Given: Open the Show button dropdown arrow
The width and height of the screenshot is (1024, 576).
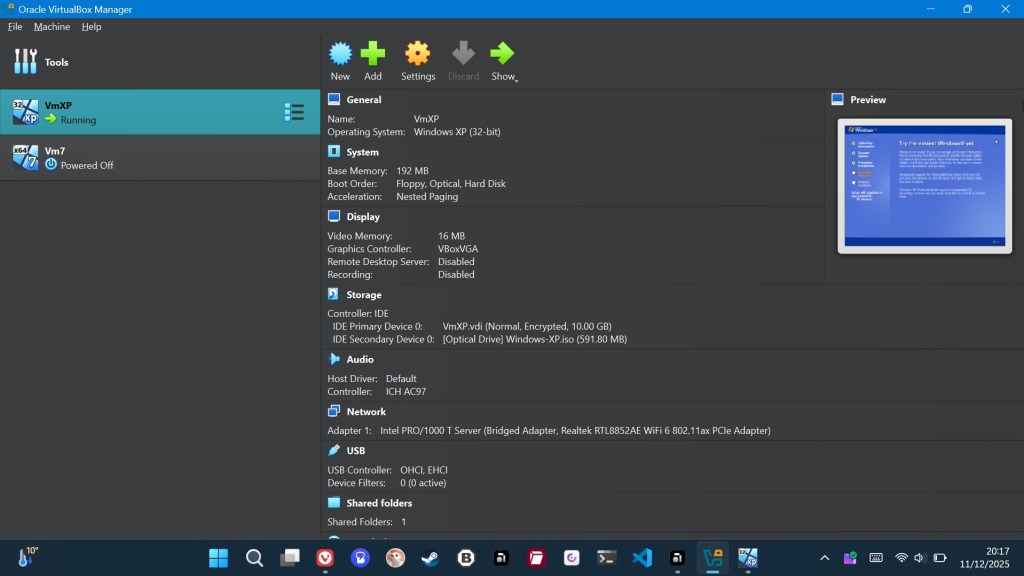Looking at the screenshot, I should click(517, 80).
